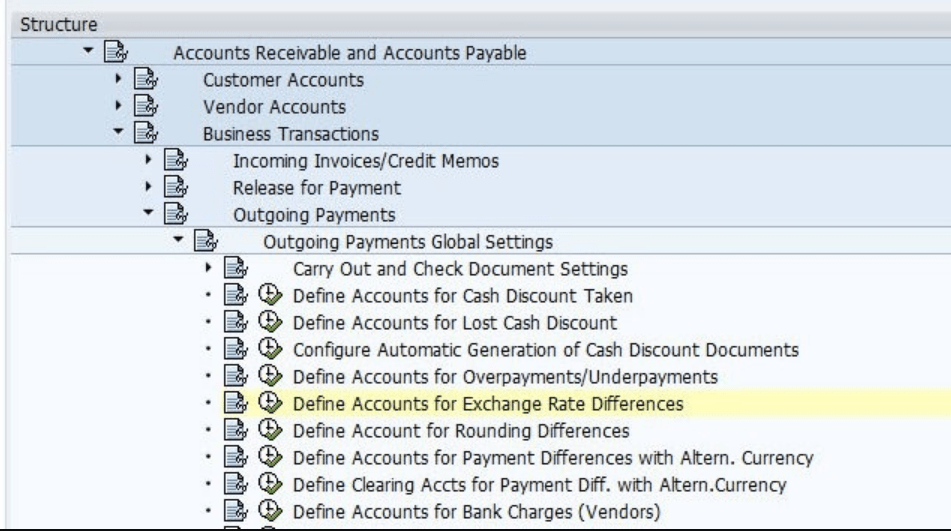Open documentation icon for Define Accounts for Bank Charges
Viewport: 951px width, 531px height.
[x=234, y=512]
